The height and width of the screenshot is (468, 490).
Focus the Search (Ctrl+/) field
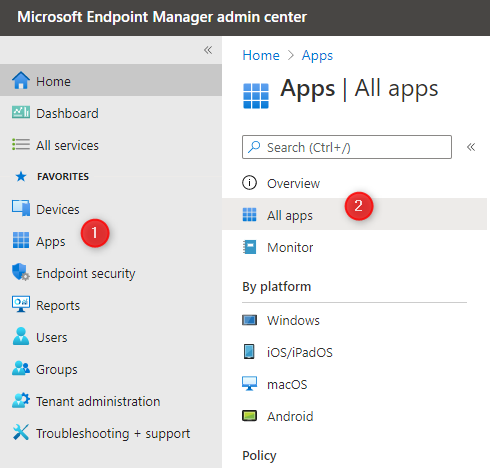tap(347, 147)
